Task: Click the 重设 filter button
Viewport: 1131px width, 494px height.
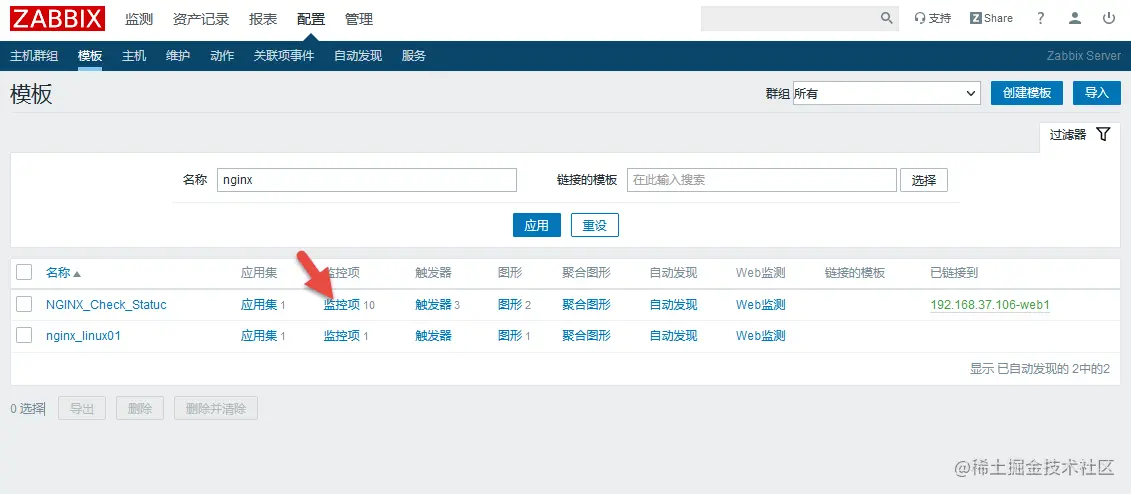Action: tap(595, 225)
